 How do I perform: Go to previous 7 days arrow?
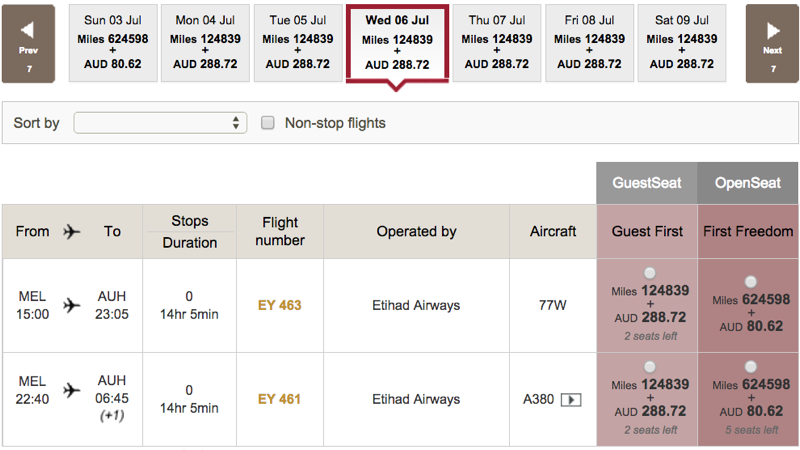28,44
